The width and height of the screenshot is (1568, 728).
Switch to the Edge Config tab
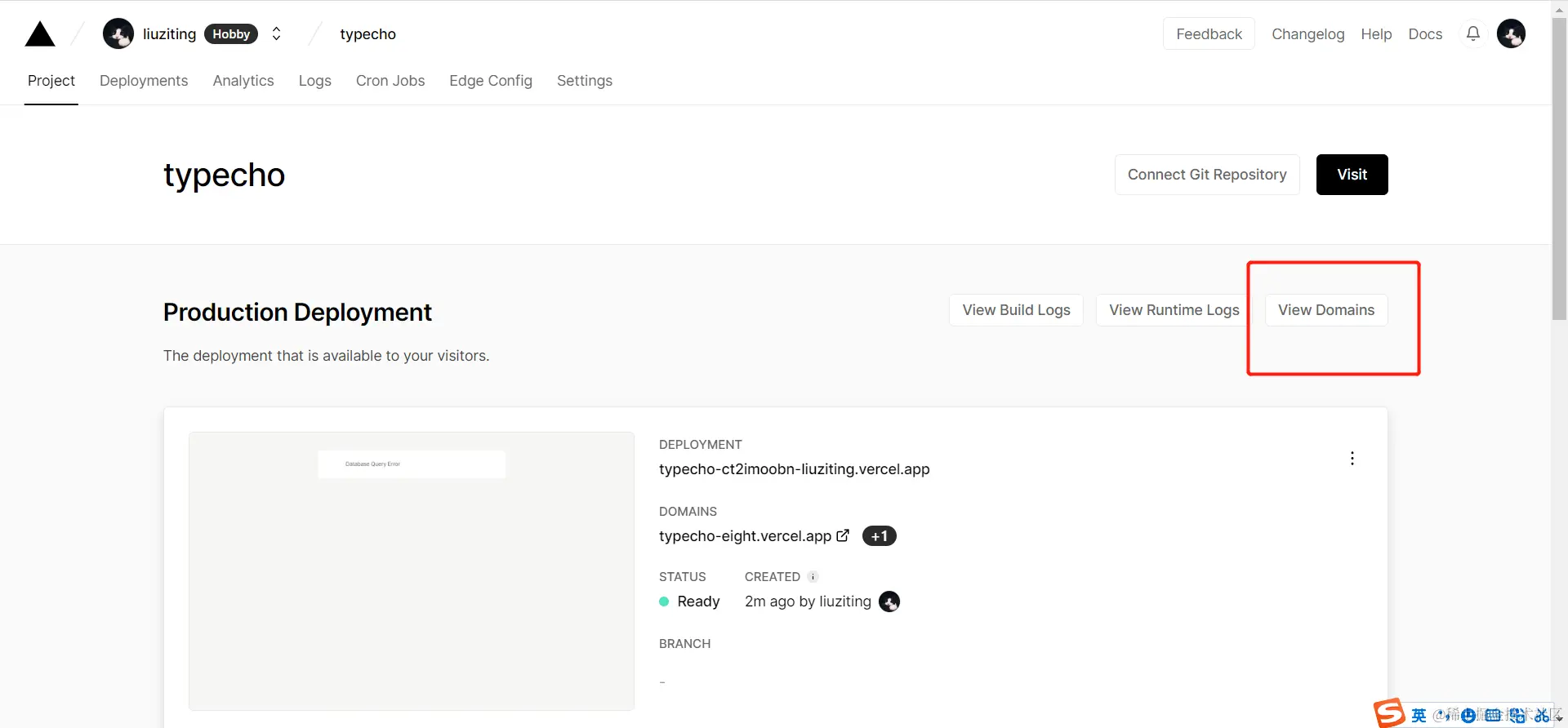point(491,81)
